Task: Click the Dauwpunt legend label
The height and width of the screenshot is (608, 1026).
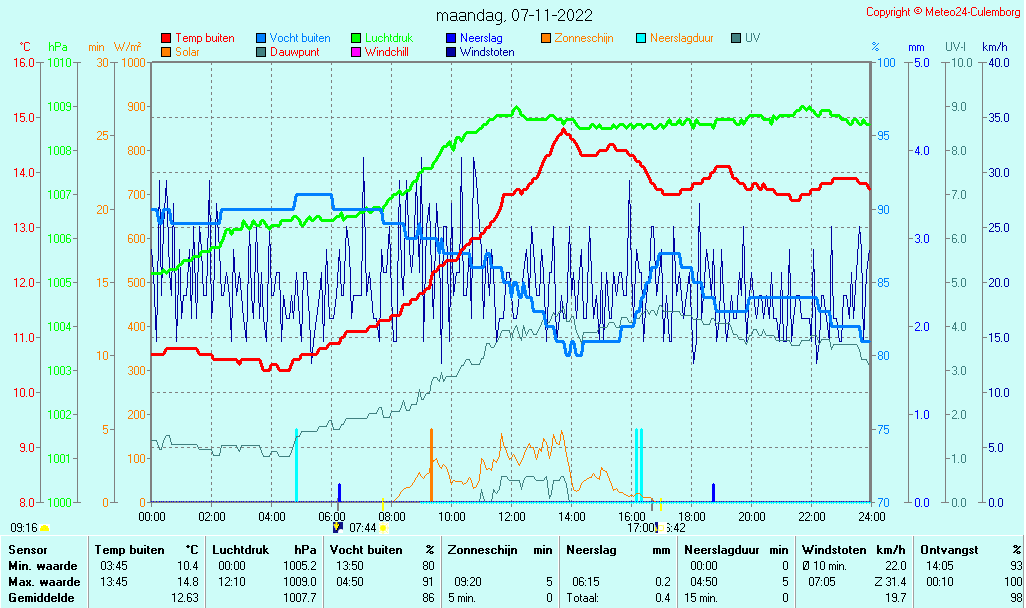Action: point(294,52)
